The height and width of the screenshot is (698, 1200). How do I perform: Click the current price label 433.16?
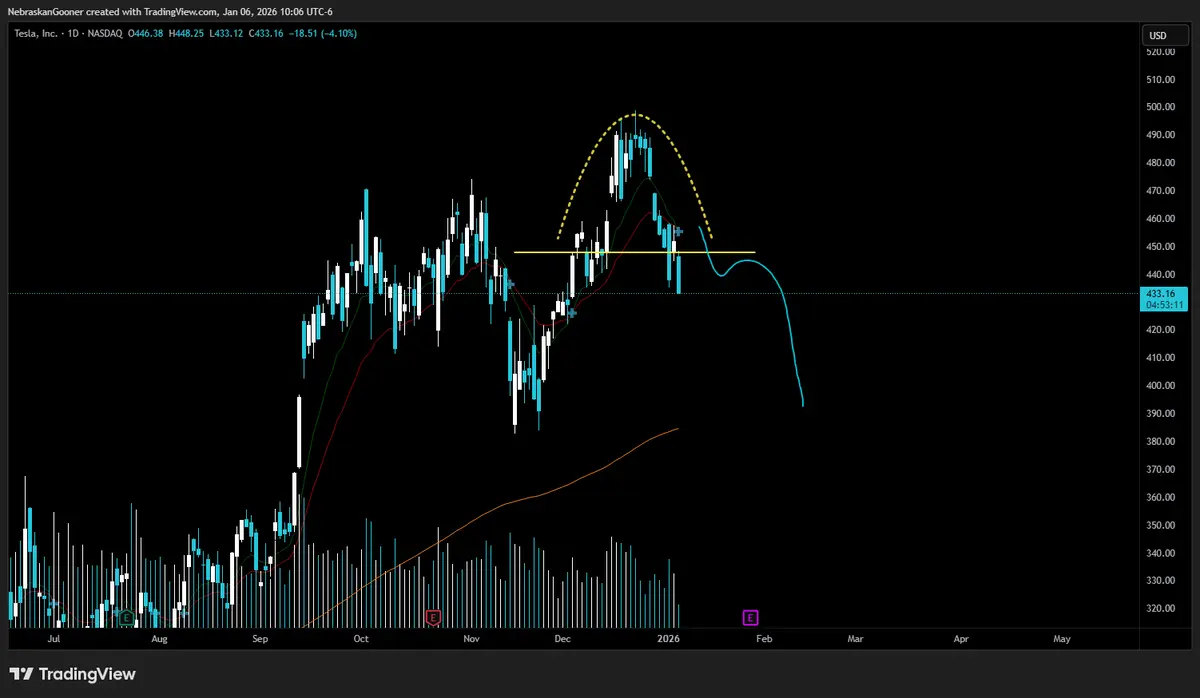(x=1162, y=294)
